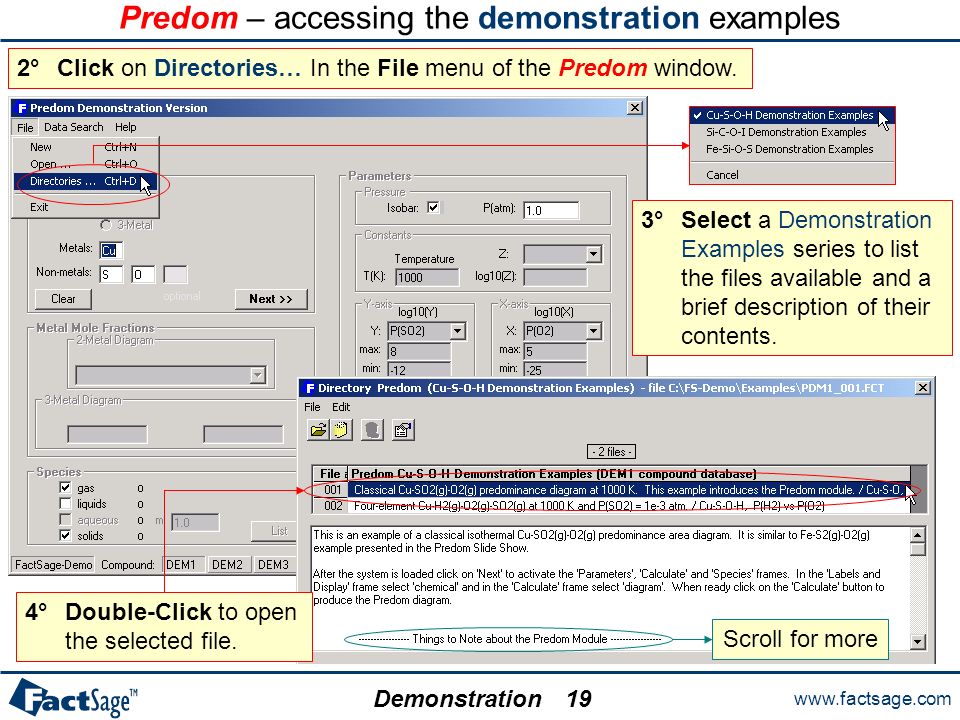Click the DEM1 status bar panel
Image resolution: width=960 pixels, height=720 pixels.
pyautogui.click(x=181, y=564)
